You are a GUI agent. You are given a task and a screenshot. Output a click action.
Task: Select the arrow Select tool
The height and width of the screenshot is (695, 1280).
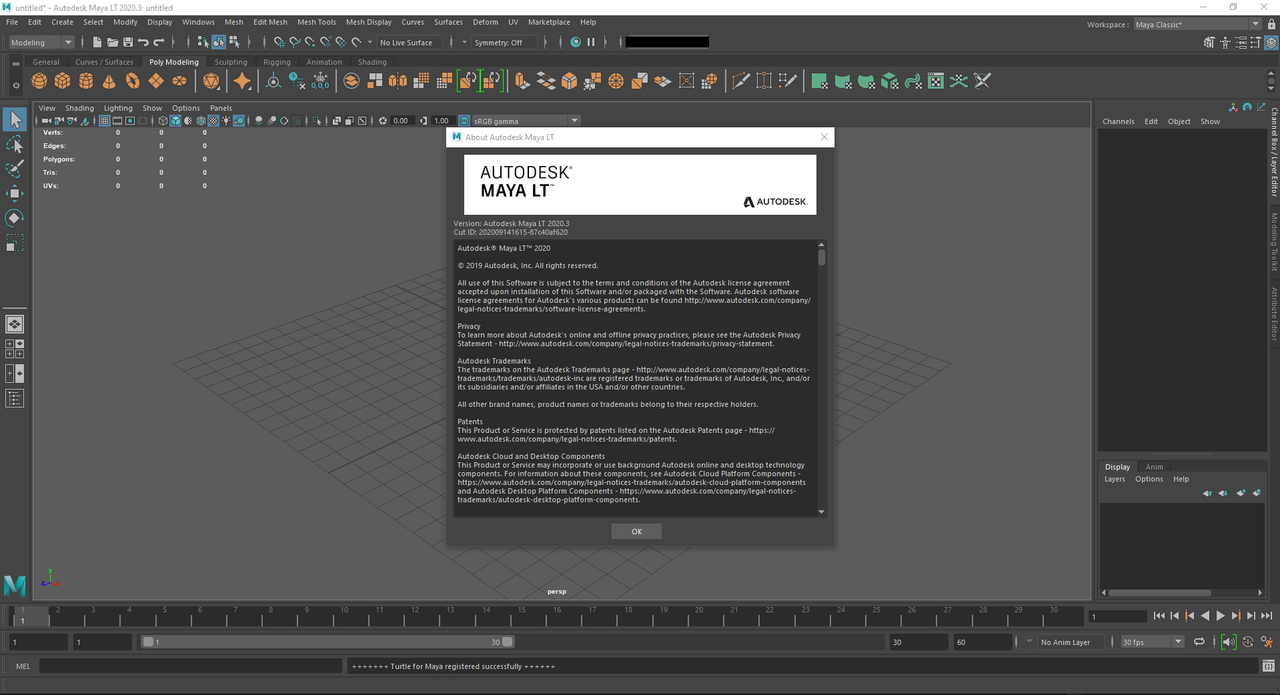(x=14, y=120)
